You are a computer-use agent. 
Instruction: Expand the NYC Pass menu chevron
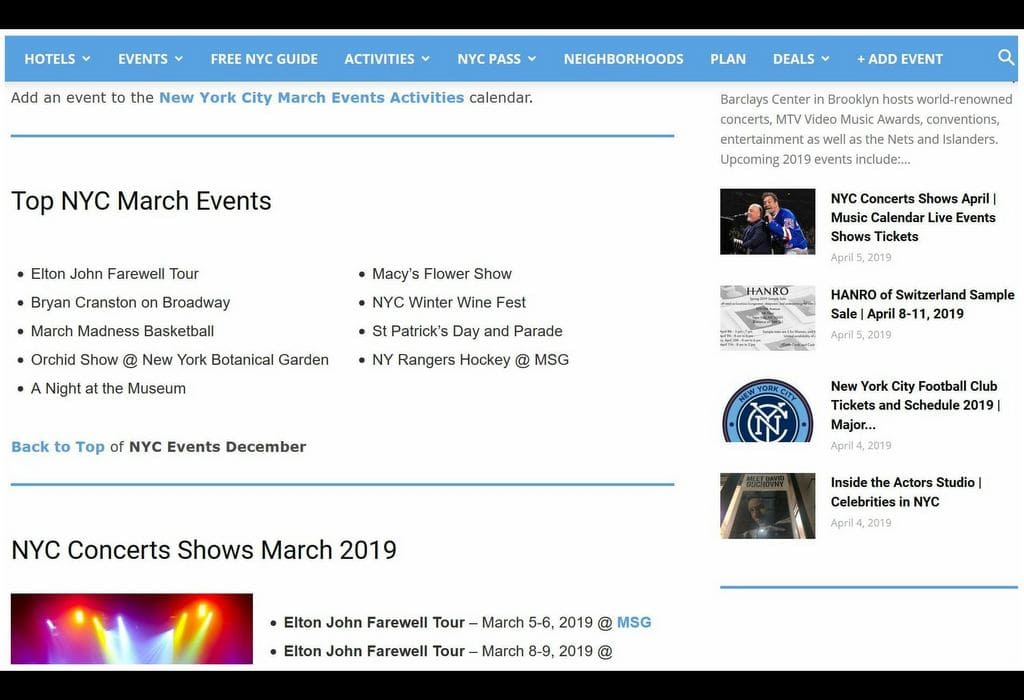pyautogui.click(x=532, y=59)
